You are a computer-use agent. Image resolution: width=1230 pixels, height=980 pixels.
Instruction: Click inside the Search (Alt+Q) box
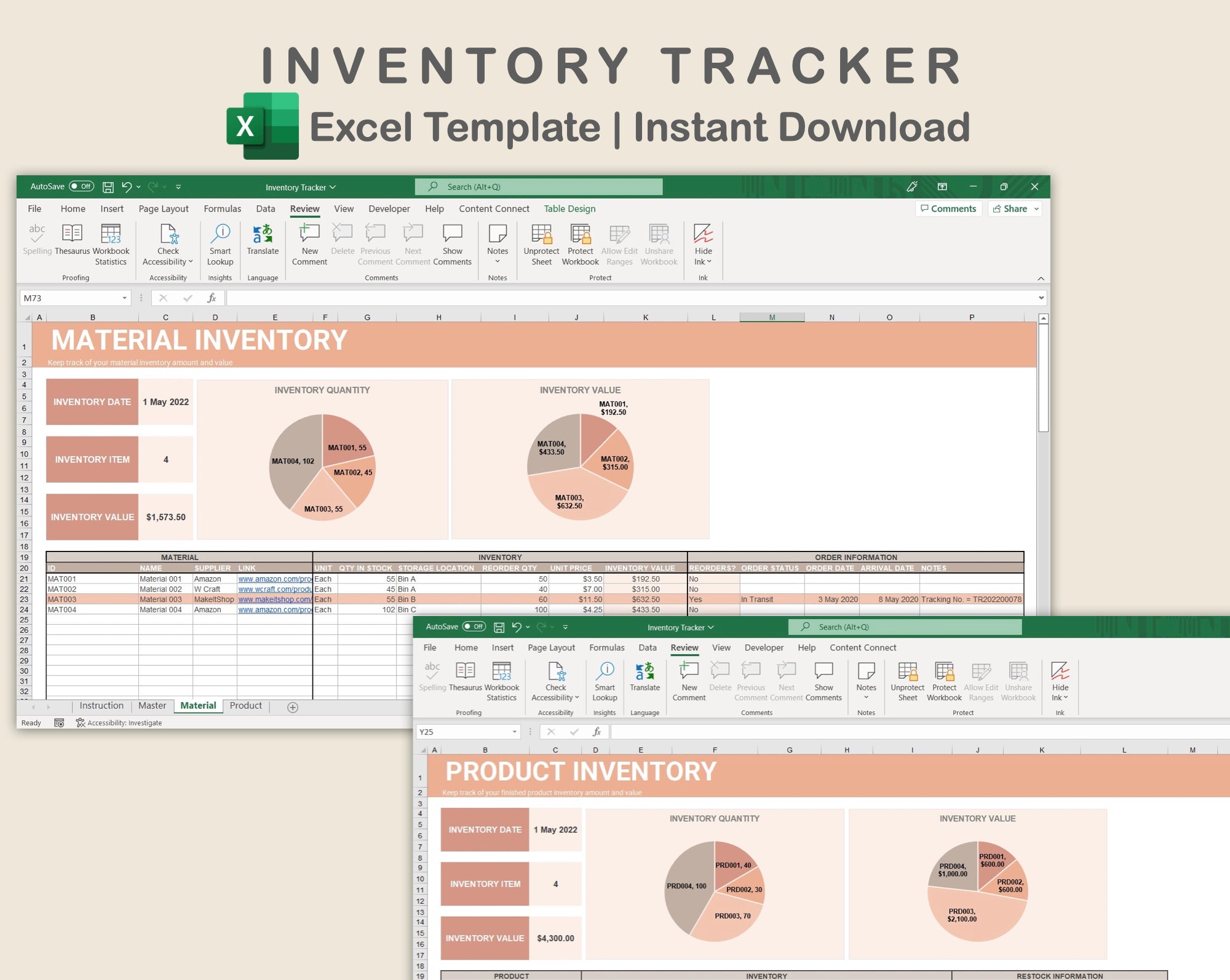(x=539, y=186)
